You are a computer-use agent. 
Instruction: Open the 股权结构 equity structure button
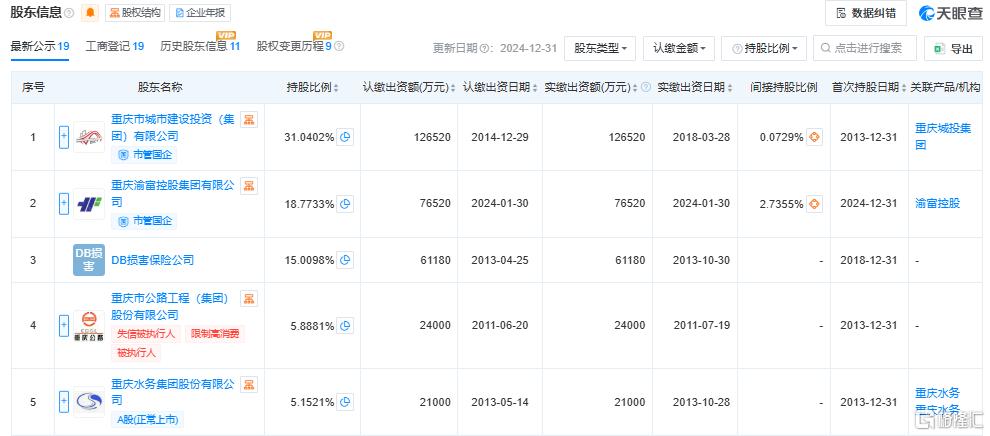134,13
